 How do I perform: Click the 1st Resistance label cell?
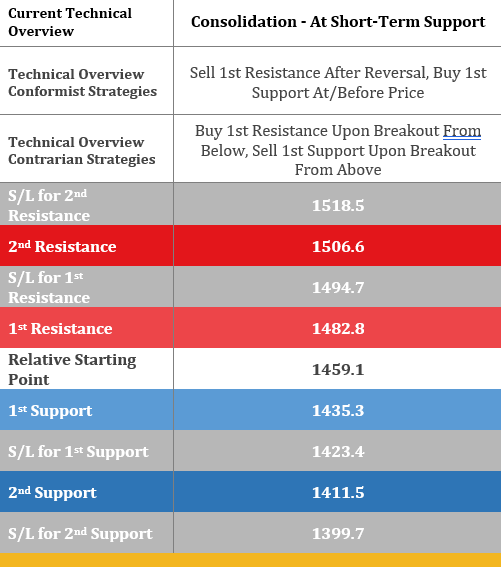tap(86, 328)
